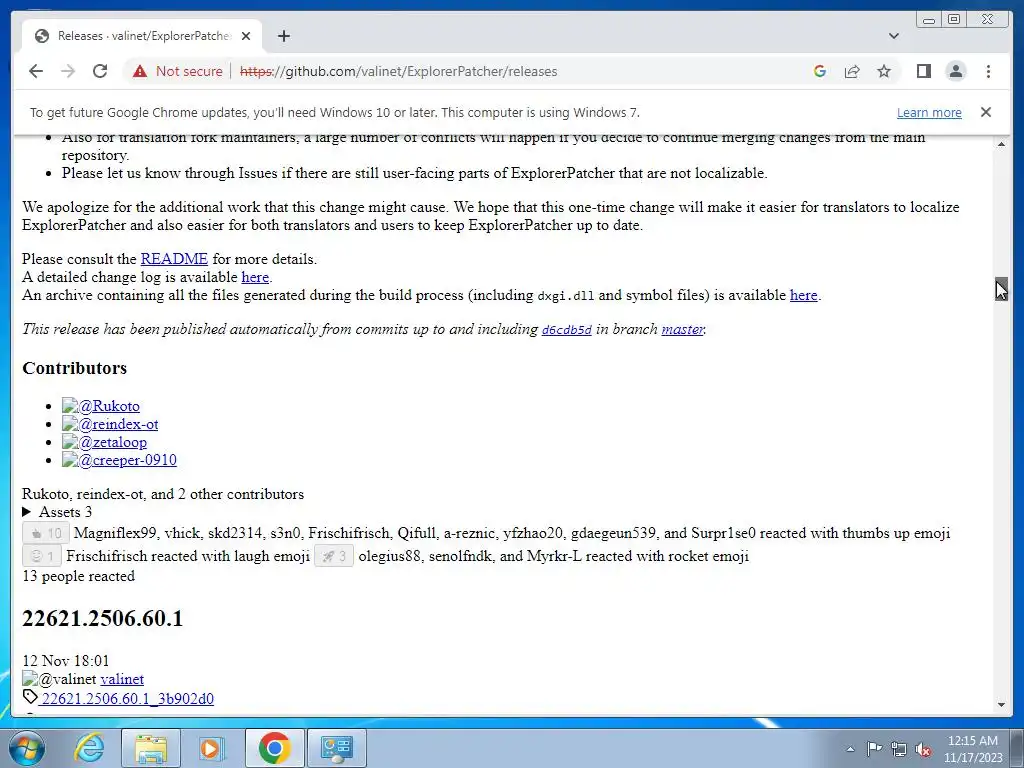Click the 22621.2506.60.1 release heading
Image resolution: width=1024 pixels, height=768 pixels.
click(x=103, y=618)
